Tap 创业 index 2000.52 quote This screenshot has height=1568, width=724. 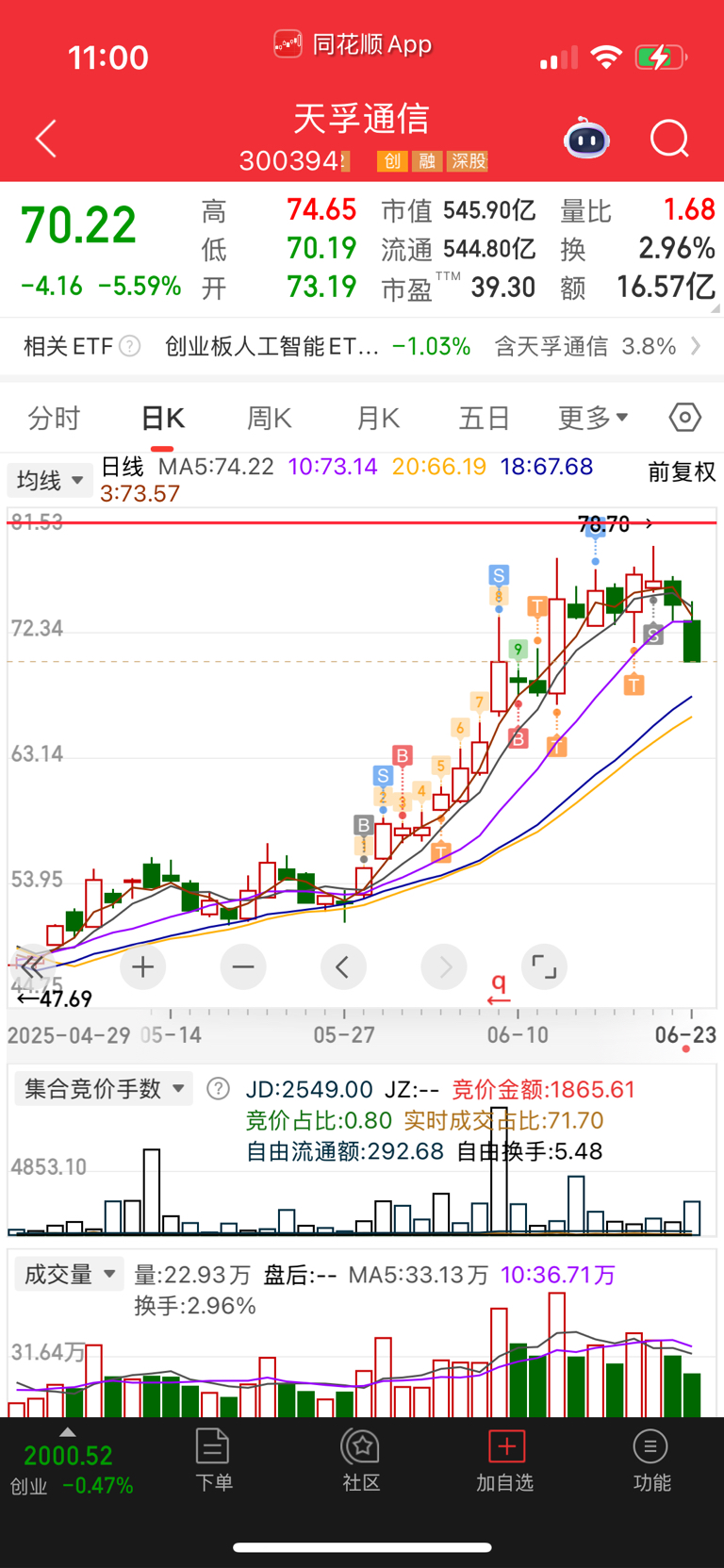(71, 1470)
